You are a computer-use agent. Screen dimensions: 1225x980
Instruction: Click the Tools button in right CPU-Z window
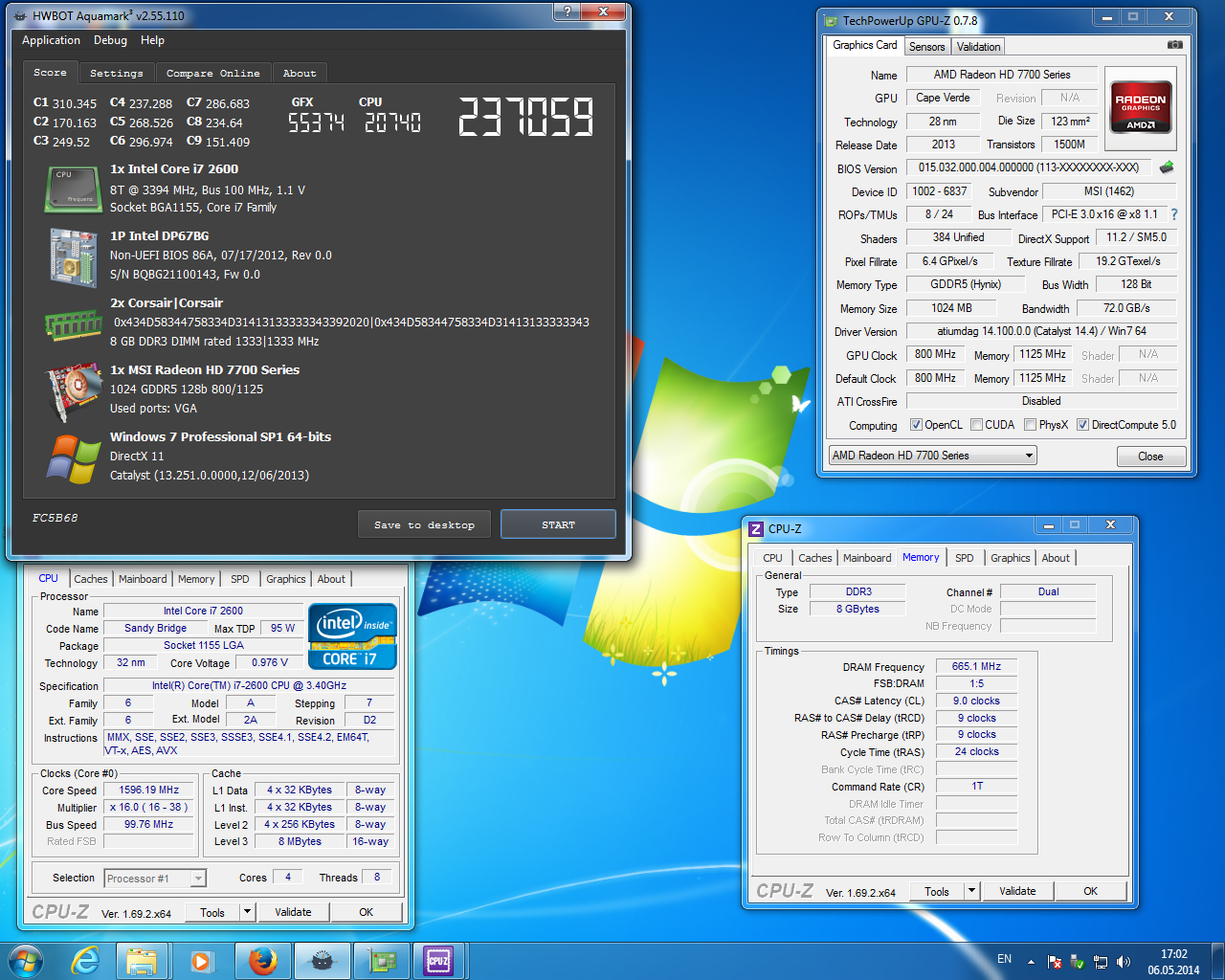937,891
